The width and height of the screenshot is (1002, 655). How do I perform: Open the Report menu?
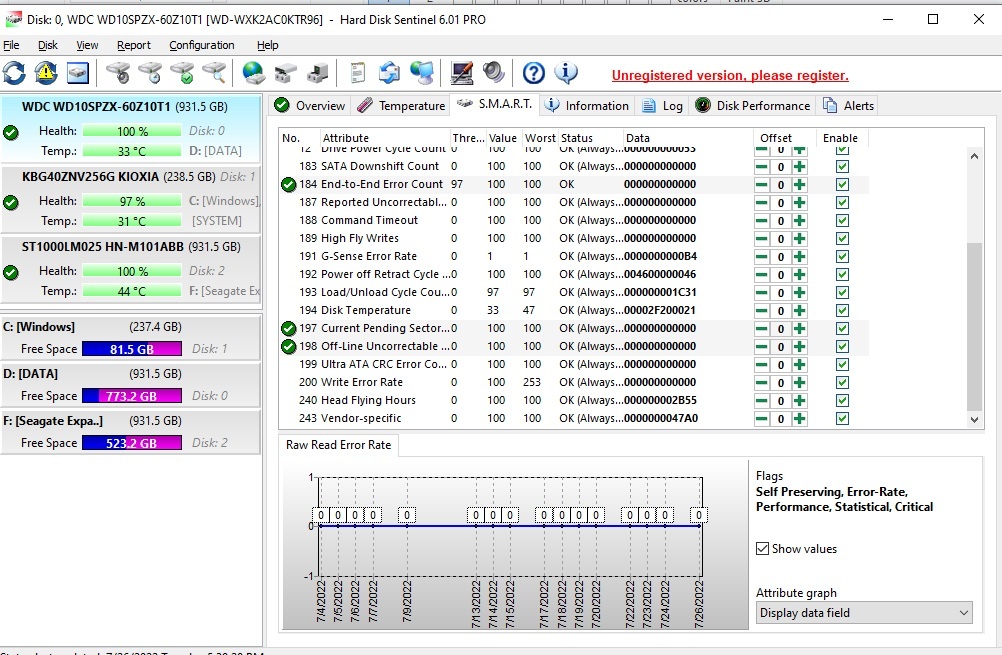click(134, 45)
